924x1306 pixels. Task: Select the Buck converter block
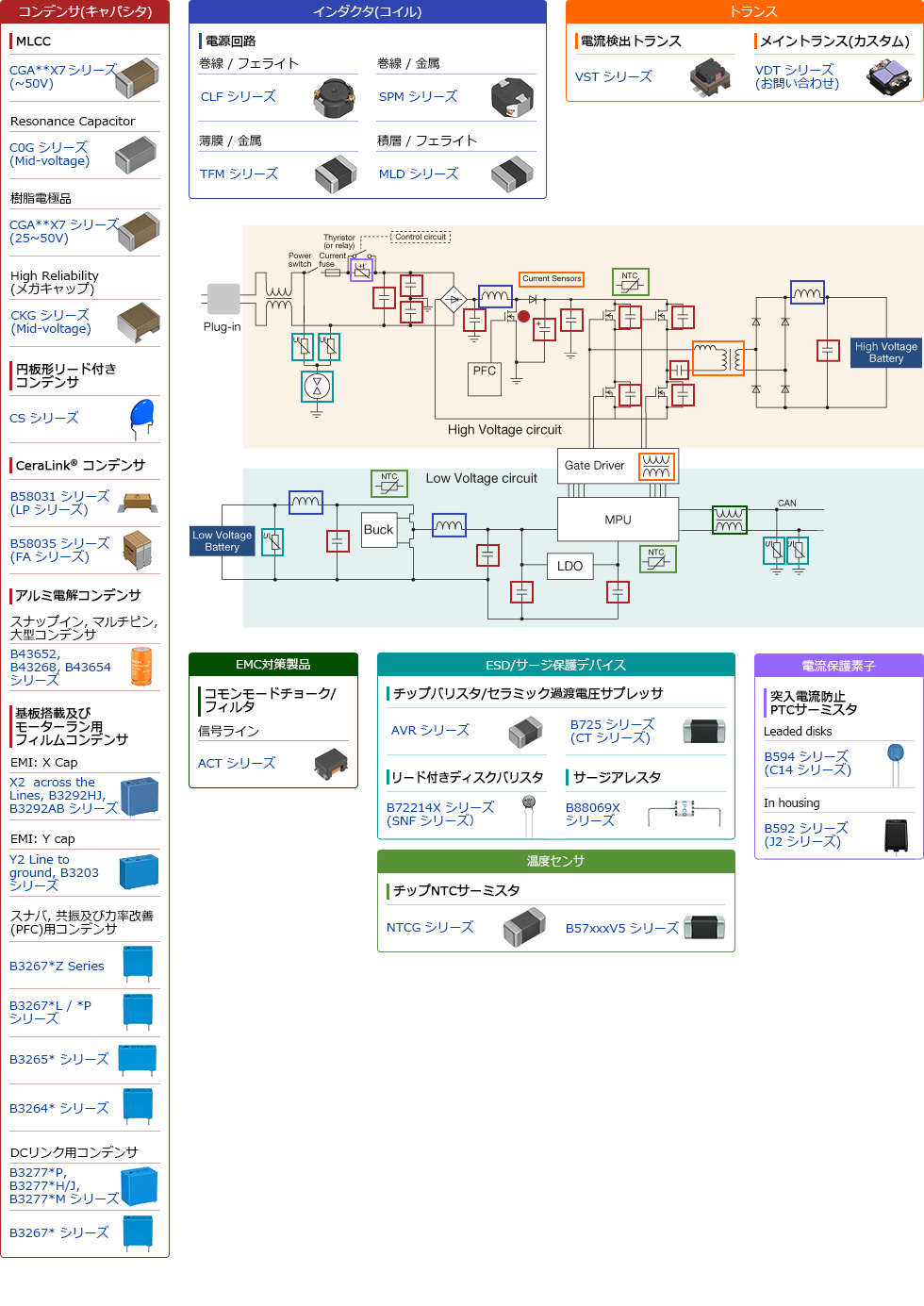click(378, 530)
